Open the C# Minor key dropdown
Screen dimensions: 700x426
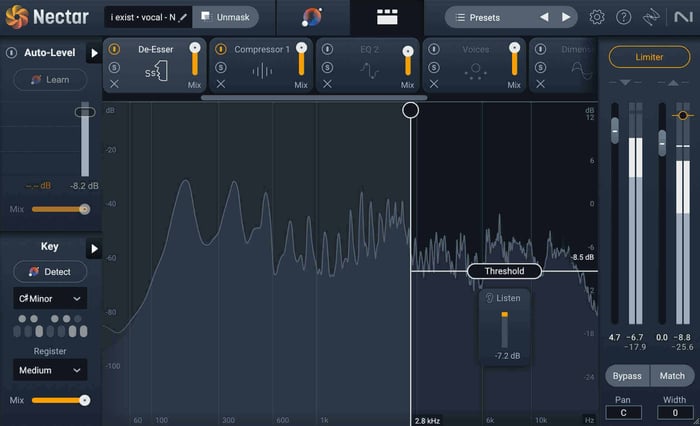coord(50,298)
